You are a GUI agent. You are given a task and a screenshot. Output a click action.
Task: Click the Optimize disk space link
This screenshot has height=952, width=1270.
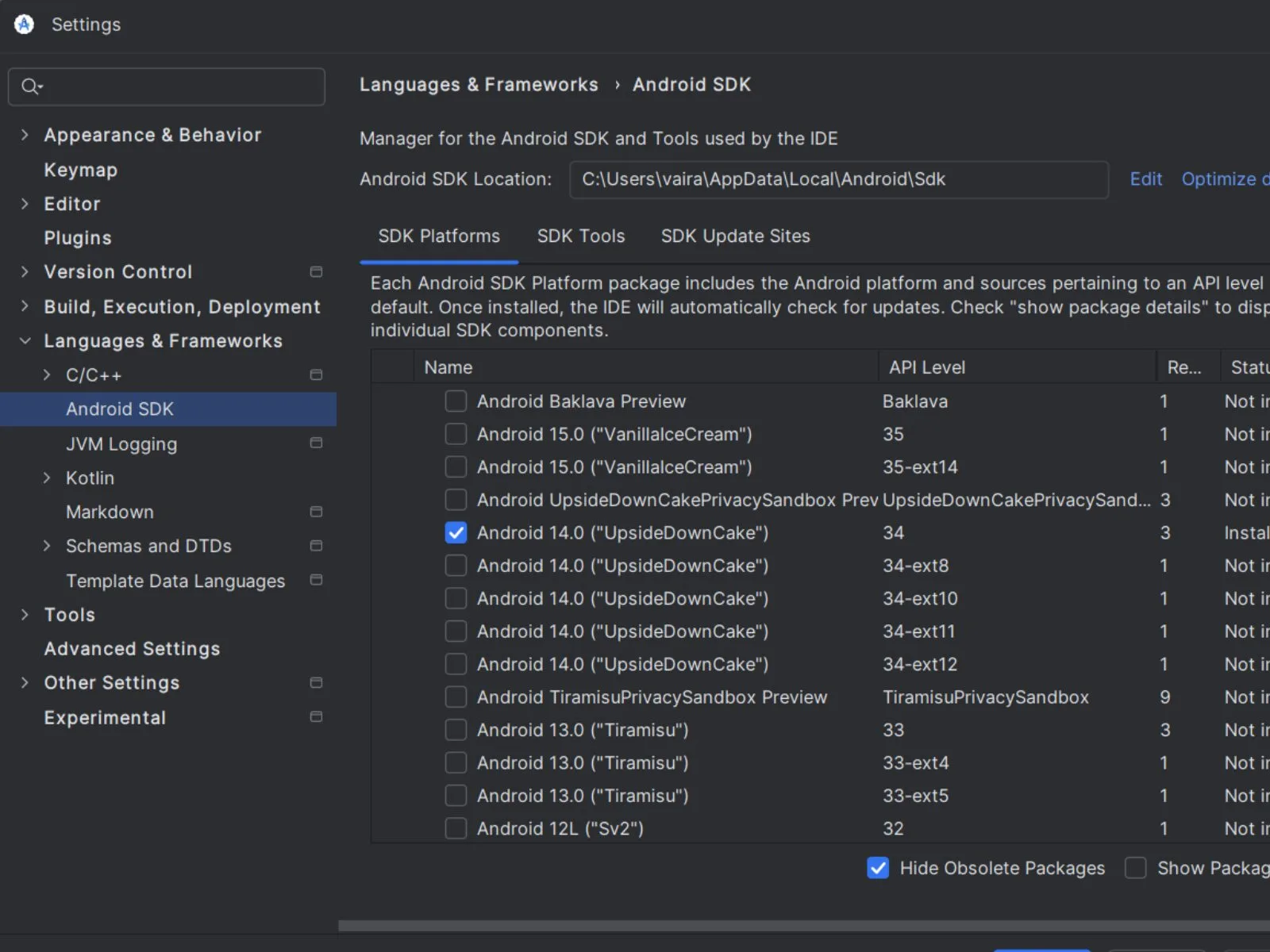(1226, 179)
